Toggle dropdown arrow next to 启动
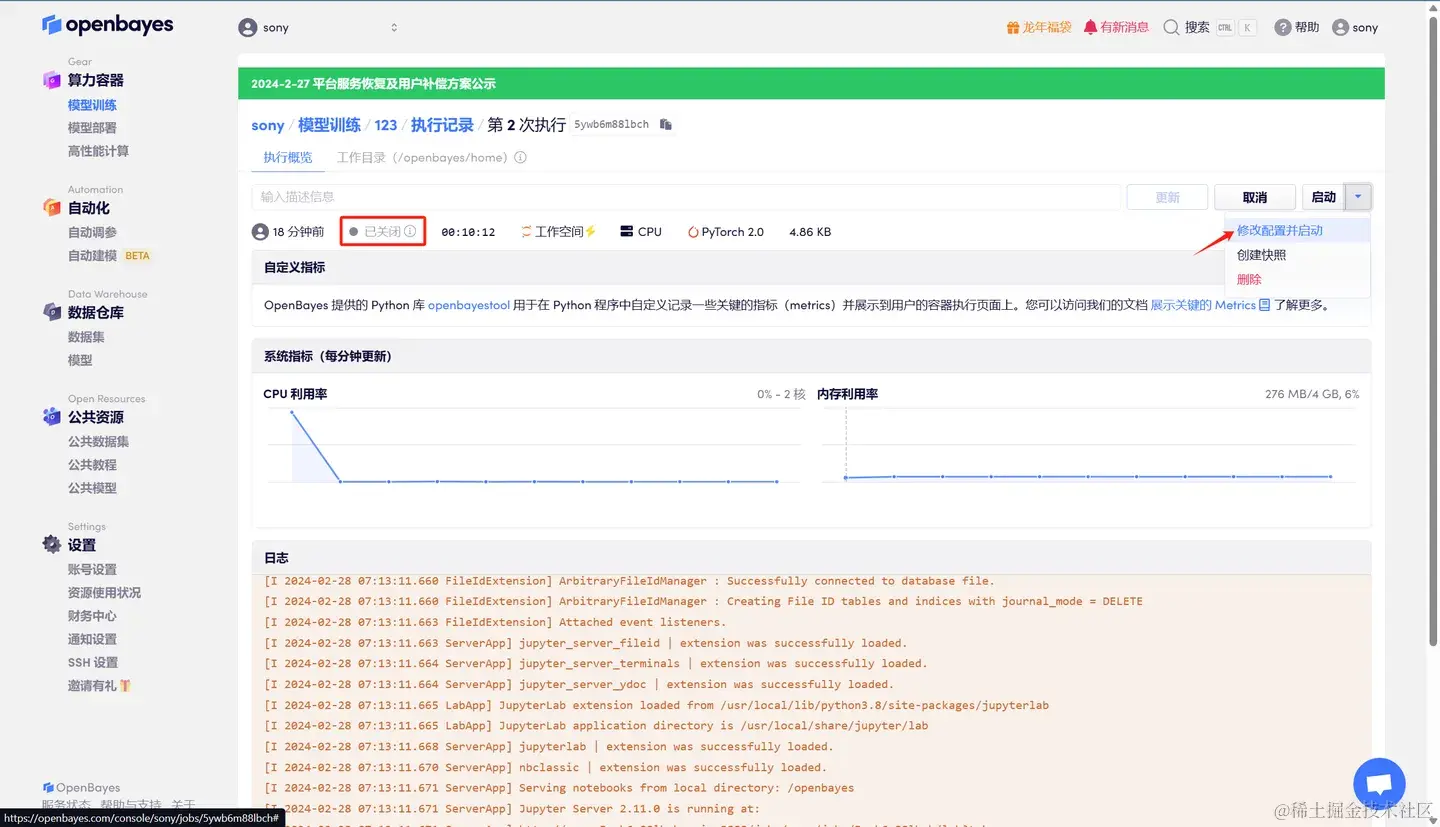 click(x=1358, y=197)
